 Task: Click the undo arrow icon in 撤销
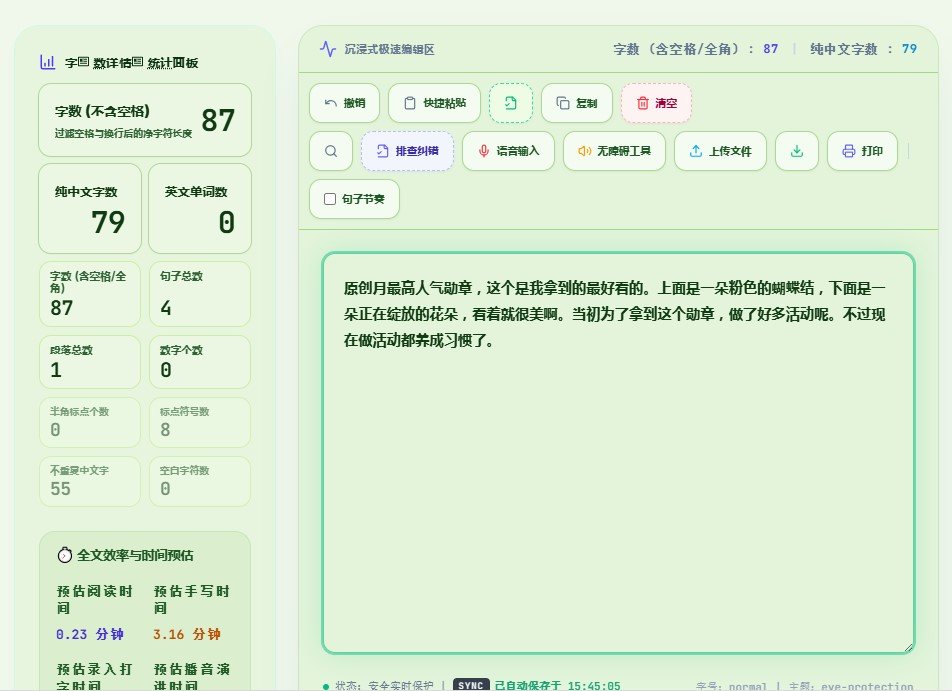pos(330,103)
